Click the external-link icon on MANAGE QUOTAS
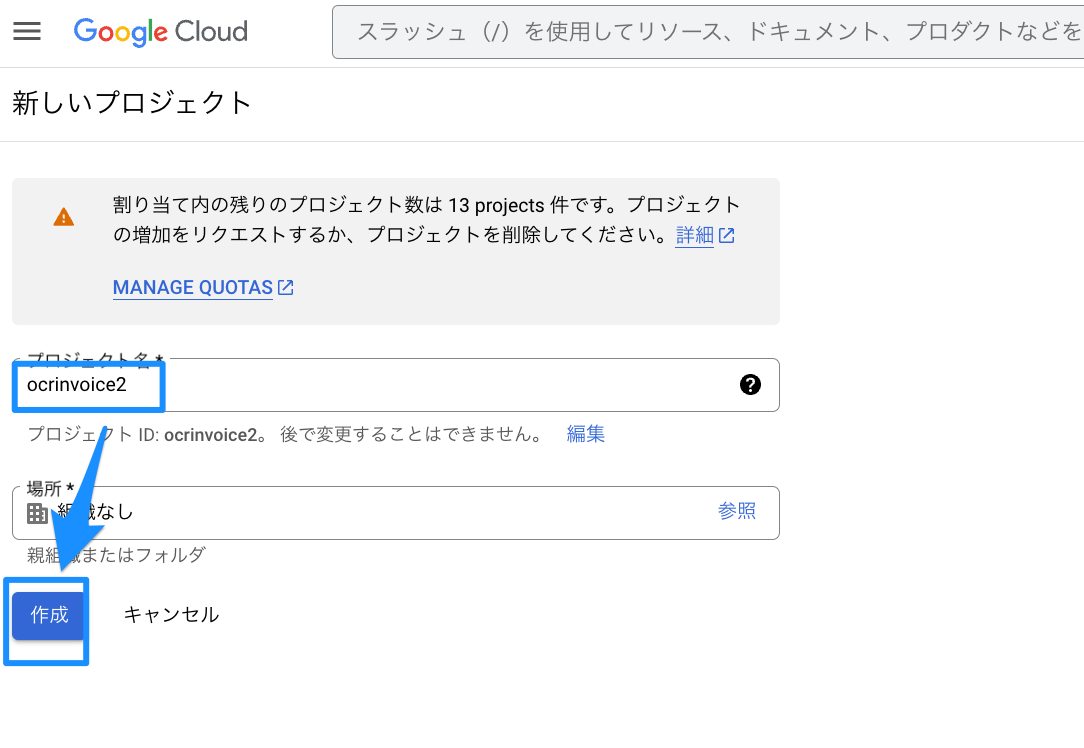1084x748 pixels. pyautogui.click(x=284, y=287)
